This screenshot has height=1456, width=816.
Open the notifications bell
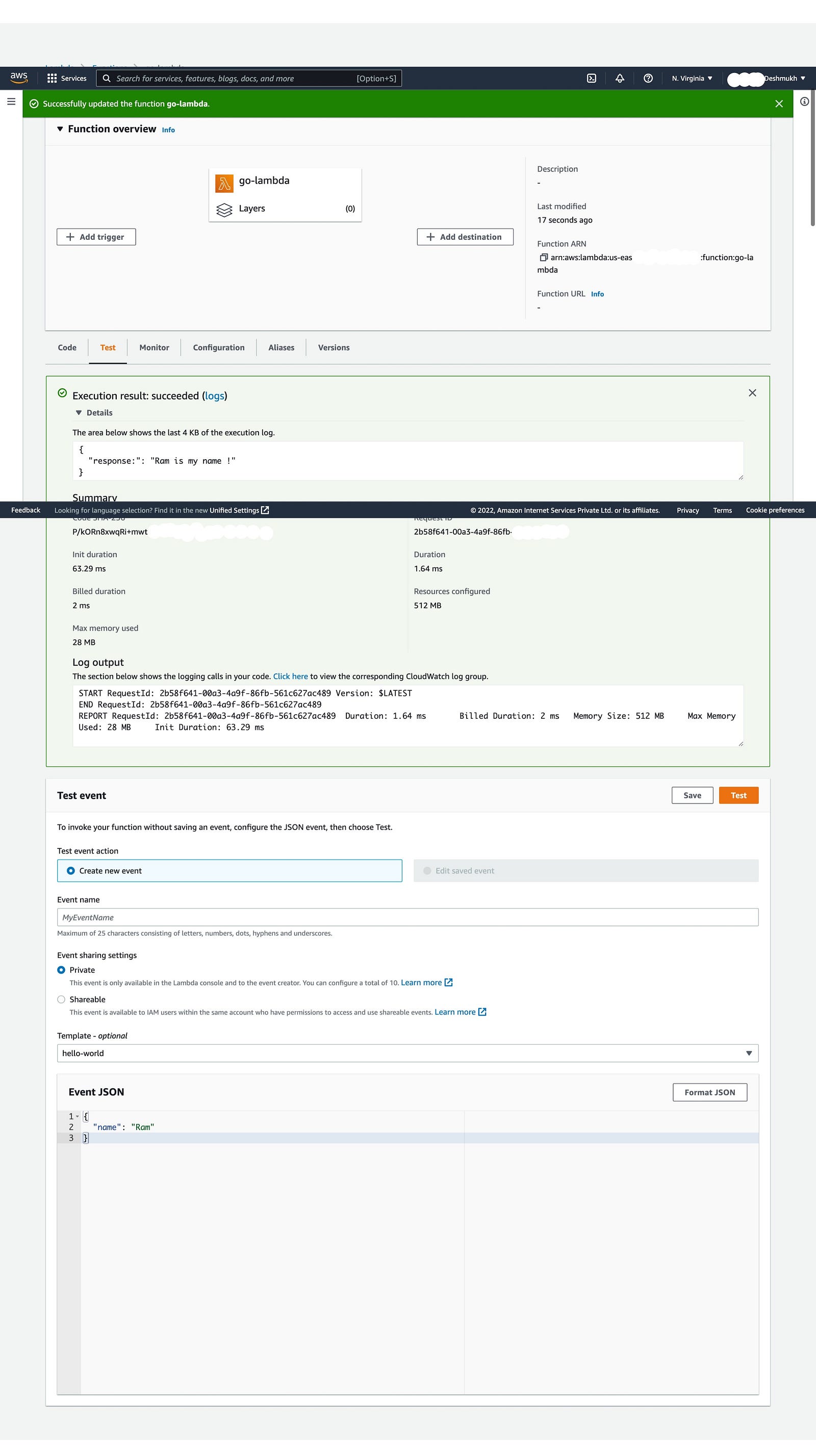click(x=619, y=79)
